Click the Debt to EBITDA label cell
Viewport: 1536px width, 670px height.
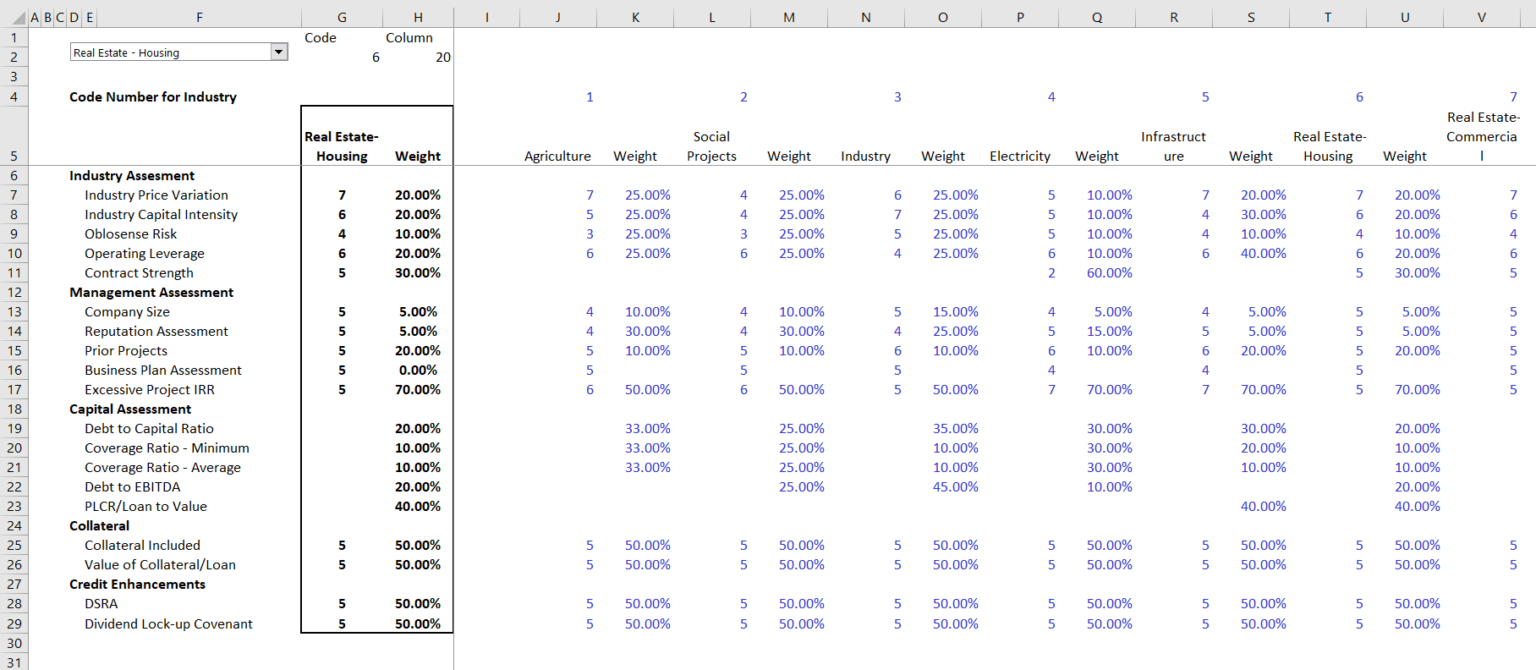129,486
